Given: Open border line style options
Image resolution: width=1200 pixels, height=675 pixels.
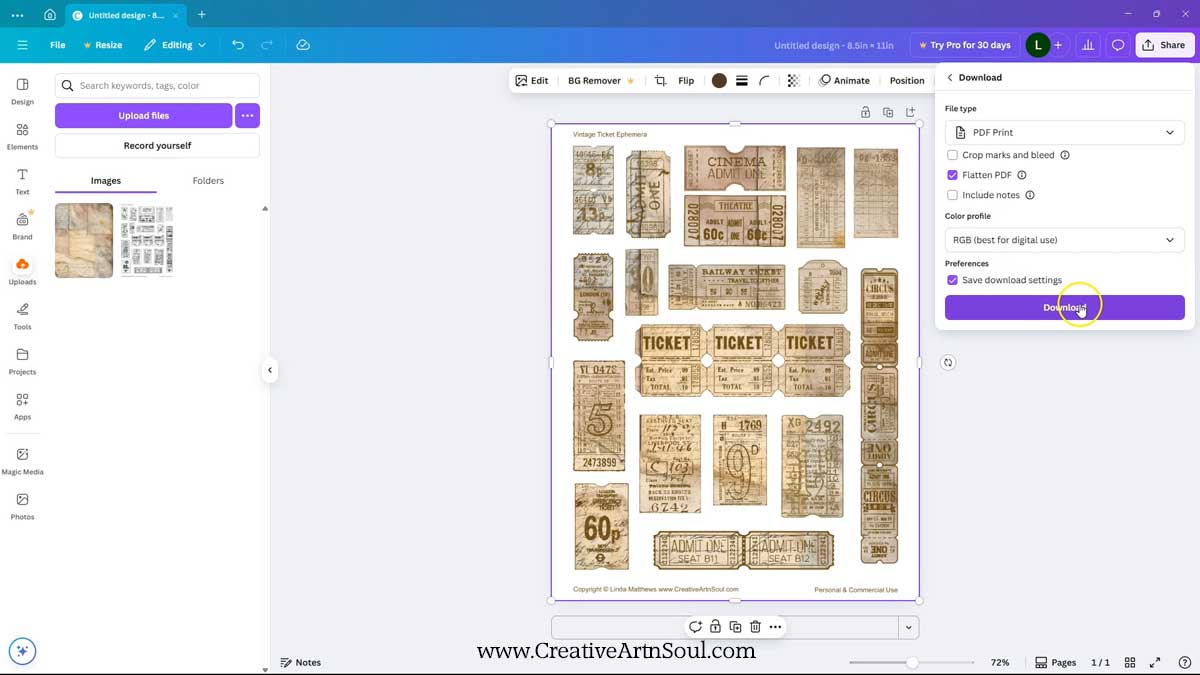Looking at the screenshot, I should click(742, 81).
